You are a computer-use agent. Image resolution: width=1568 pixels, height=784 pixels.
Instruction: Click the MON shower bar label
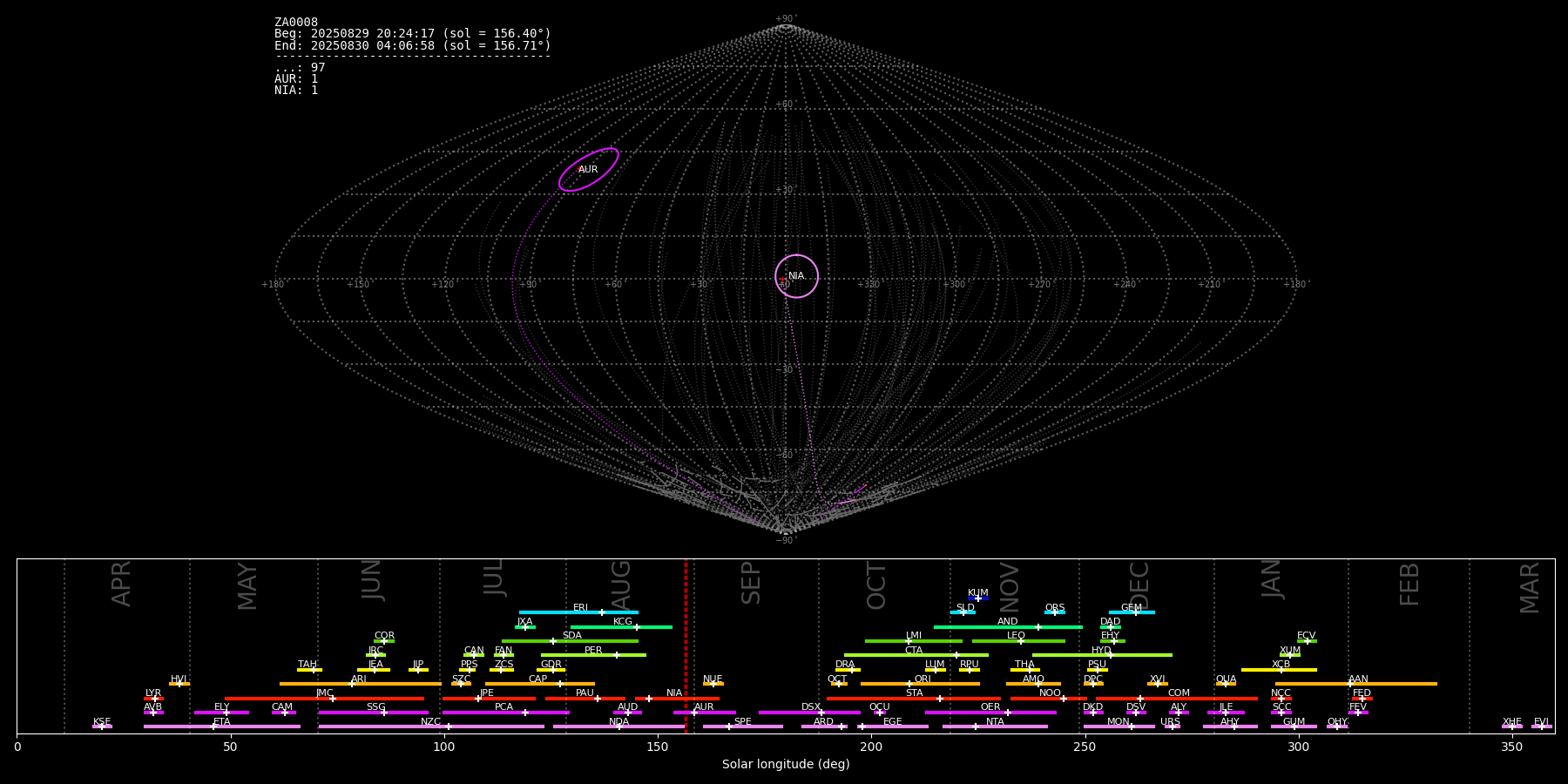(1119, 722)
